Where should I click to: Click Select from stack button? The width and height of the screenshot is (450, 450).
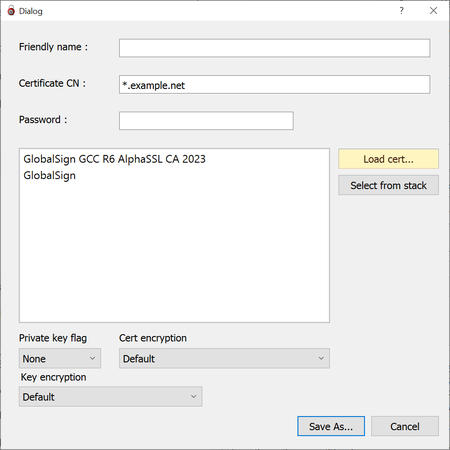coord(388,185)
